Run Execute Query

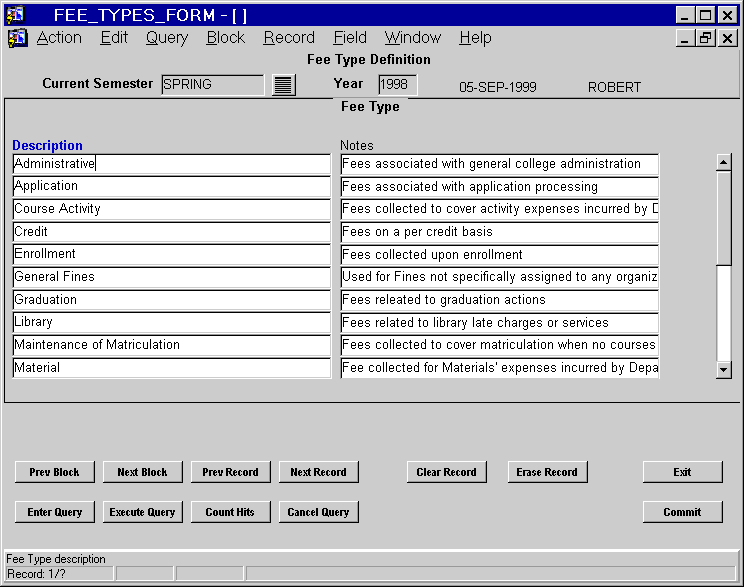tap(142, 512)
